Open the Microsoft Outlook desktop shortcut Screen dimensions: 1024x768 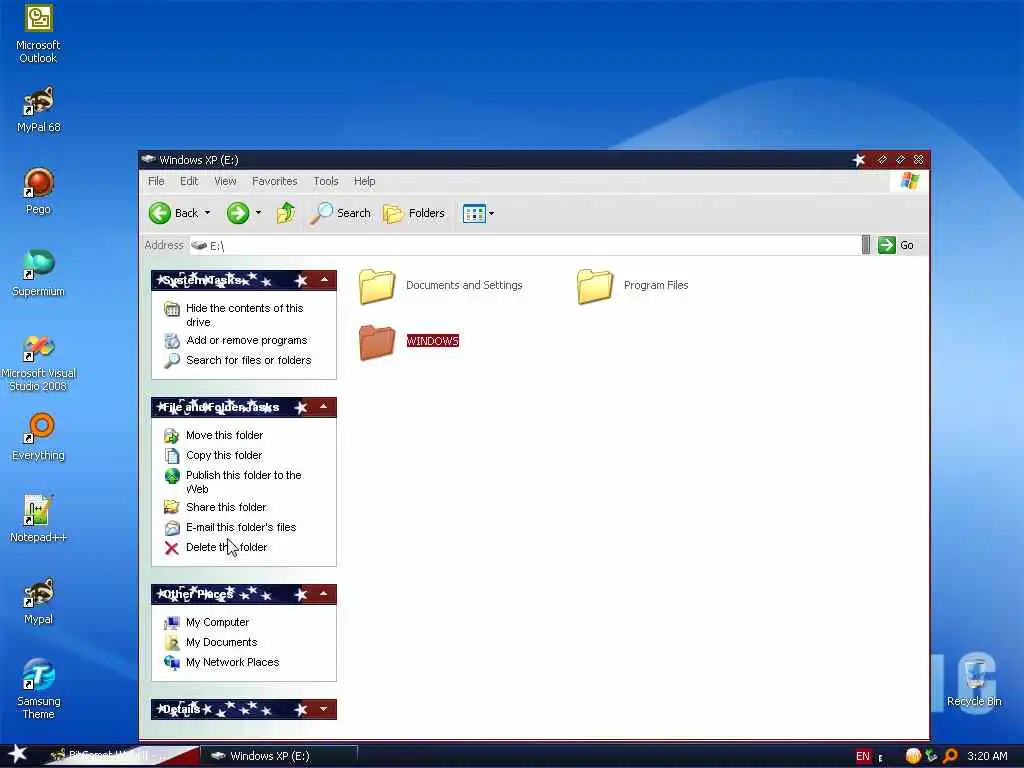[38, 34]
